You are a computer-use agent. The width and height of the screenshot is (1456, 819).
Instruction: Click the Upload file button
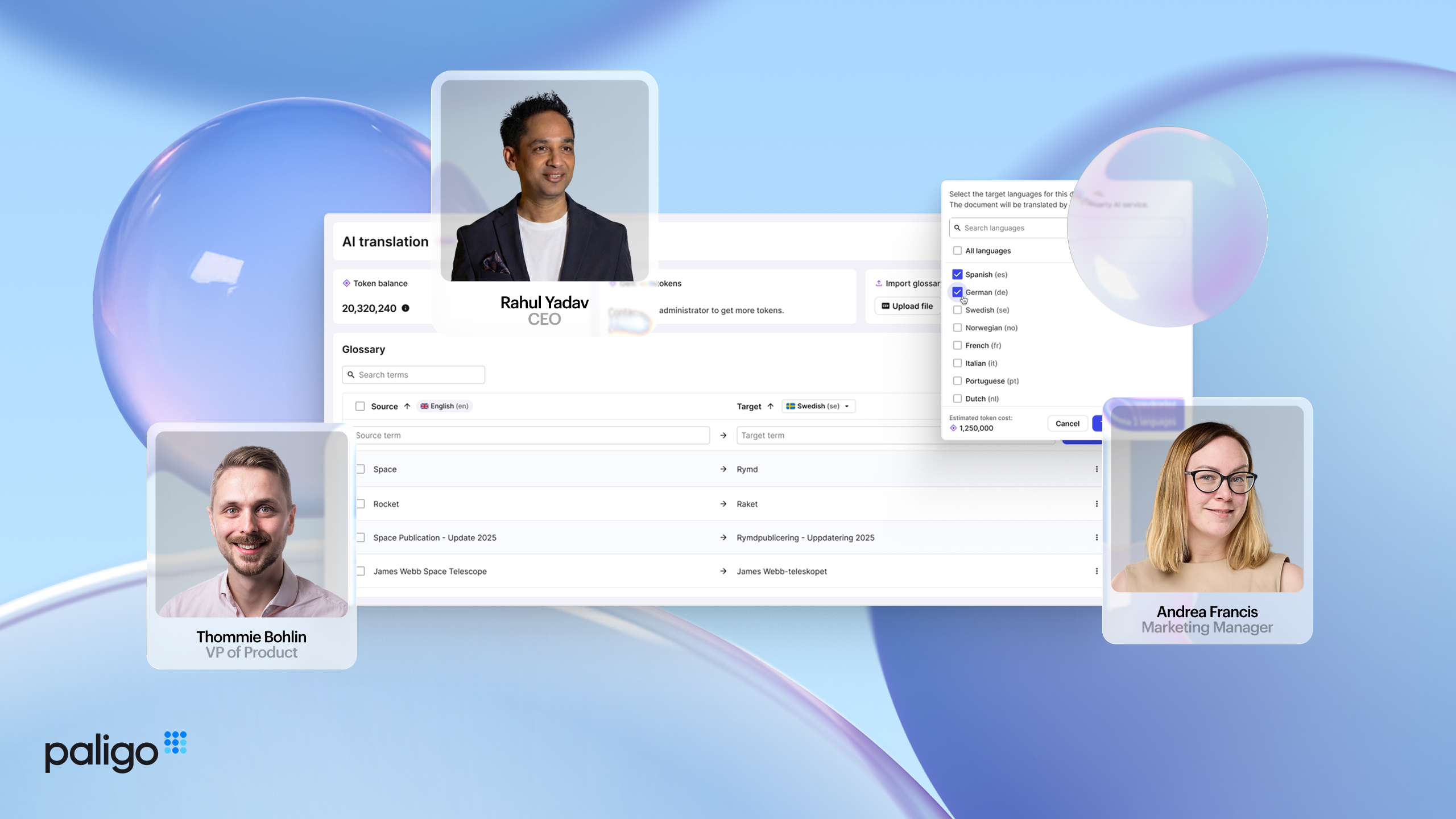pos(908,306)
